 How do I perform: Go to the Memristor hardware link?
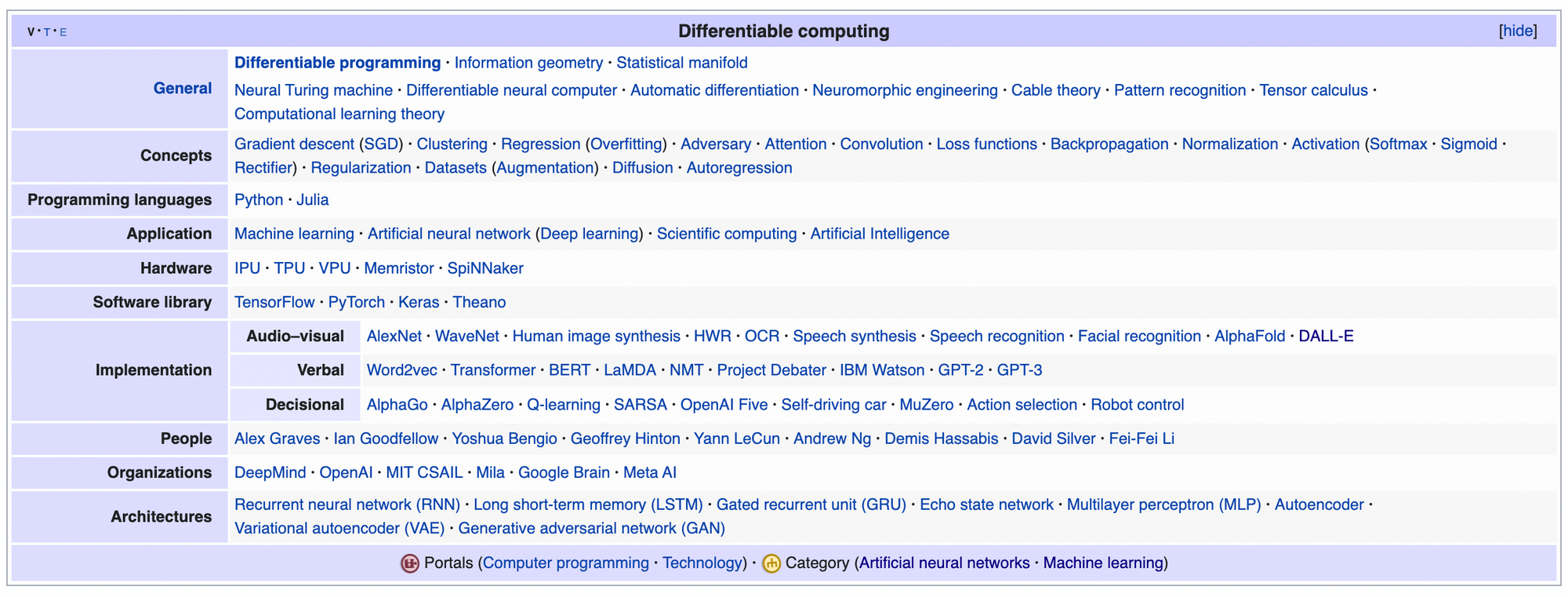click(398, 268)
